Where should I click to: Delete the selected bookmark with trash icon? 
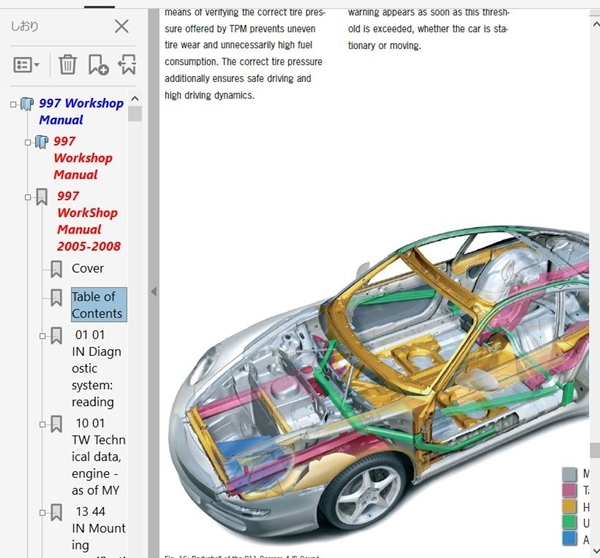(68, 64)
